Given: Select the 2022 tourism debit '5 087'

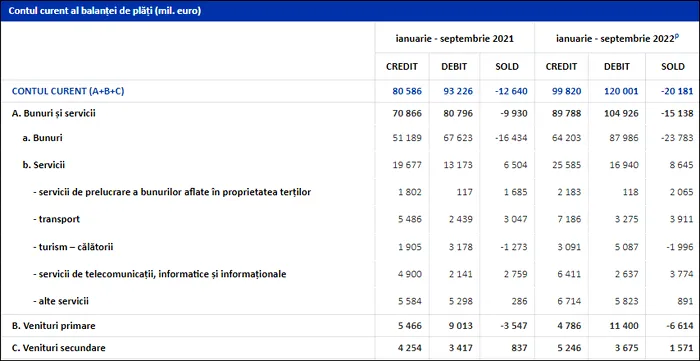Looking at the screenshot, I should (626, 247).
